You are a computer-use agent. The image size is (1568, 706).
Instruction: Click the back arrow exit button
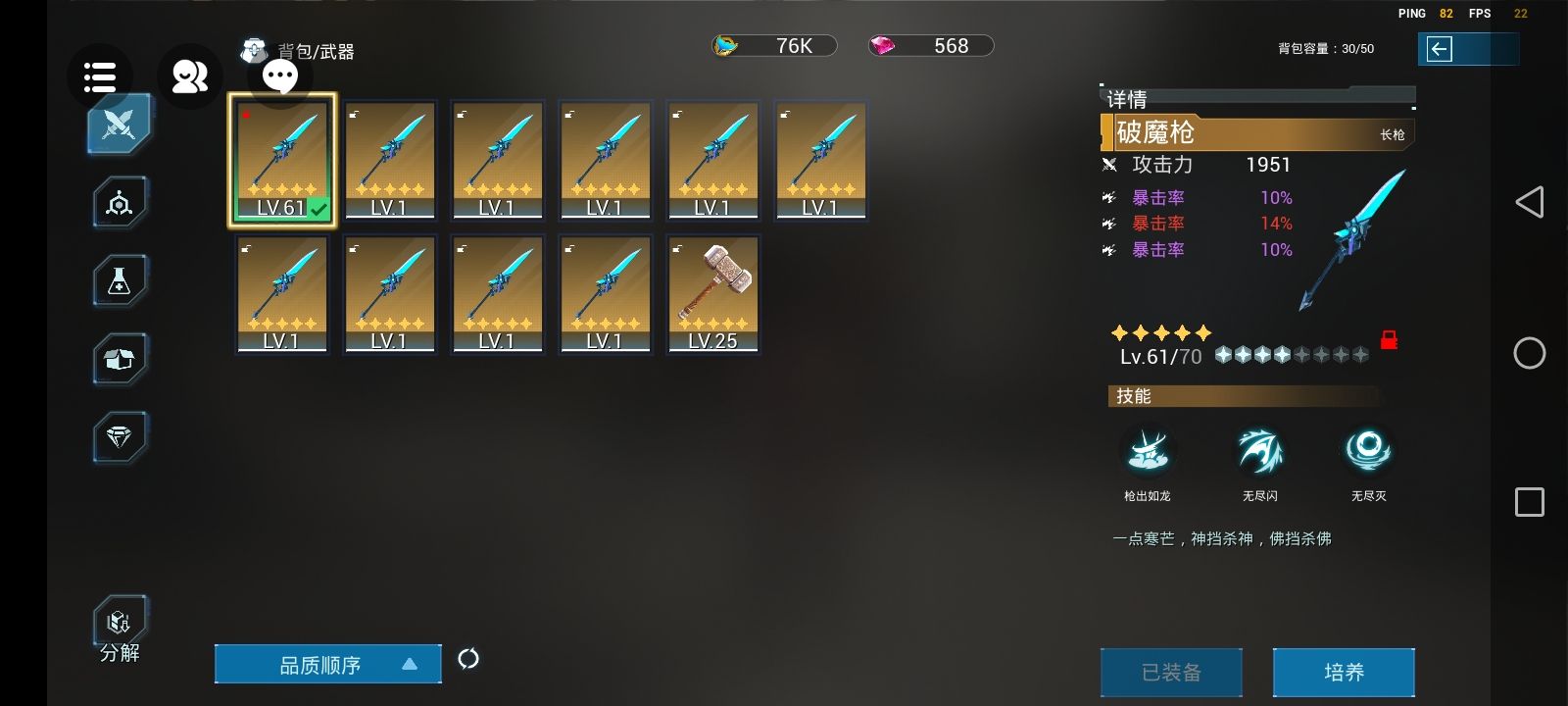click(1440, 49)
